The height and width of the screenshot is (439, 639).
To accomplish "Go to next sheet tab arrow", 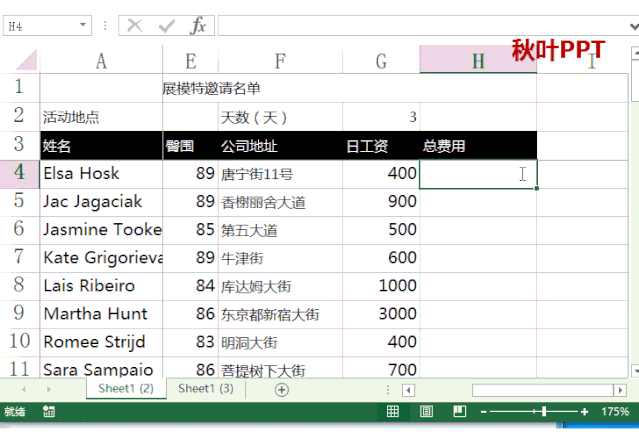I will point(48,389).
